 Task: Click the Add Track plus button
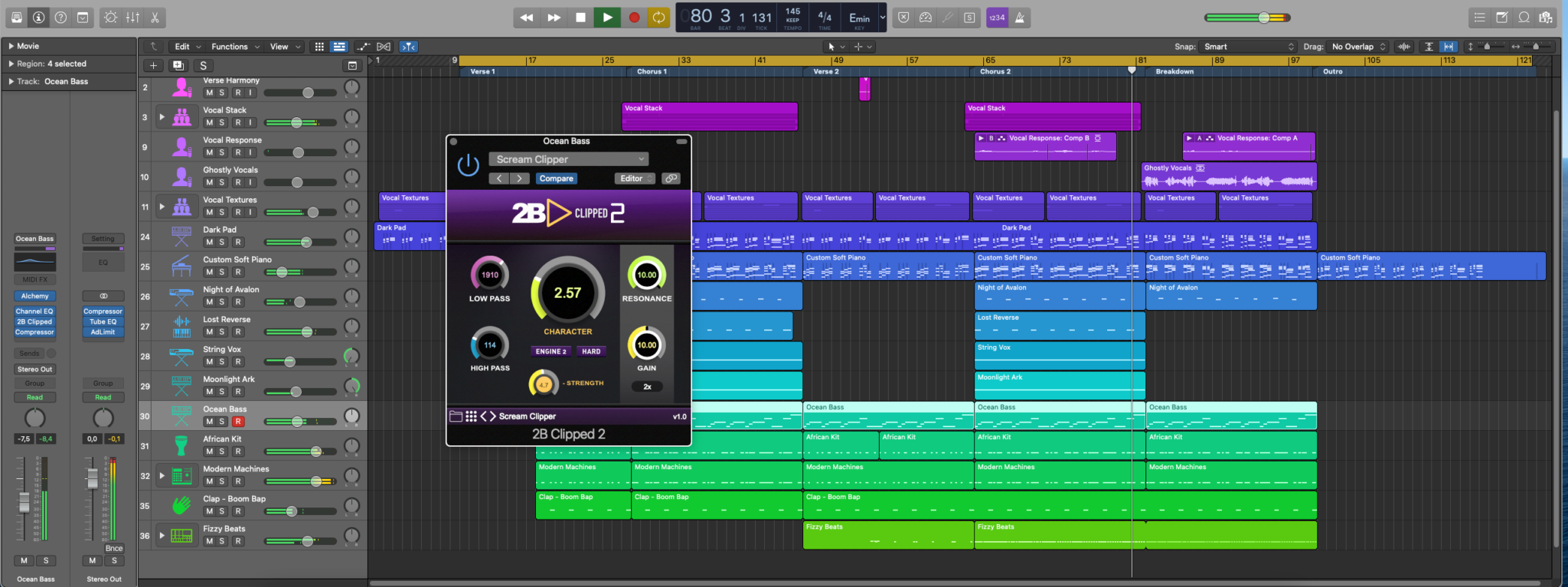153,65
